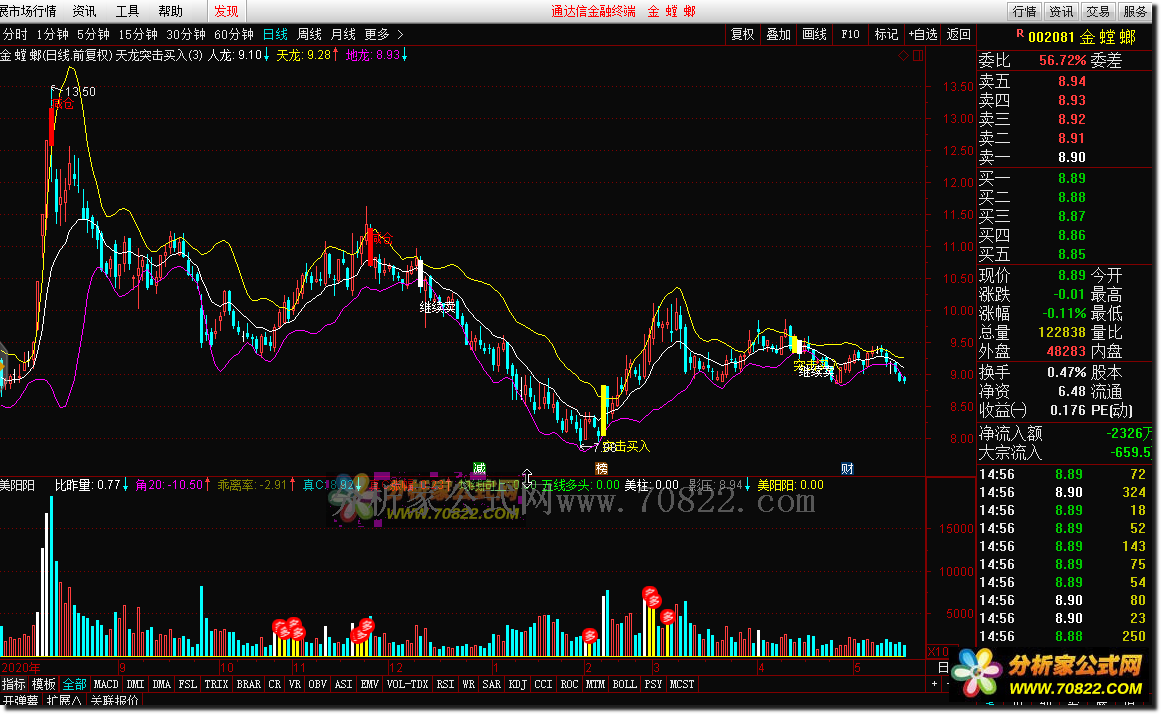
Task: Click the 服务 button at top right
Action: coord(1135,11)
